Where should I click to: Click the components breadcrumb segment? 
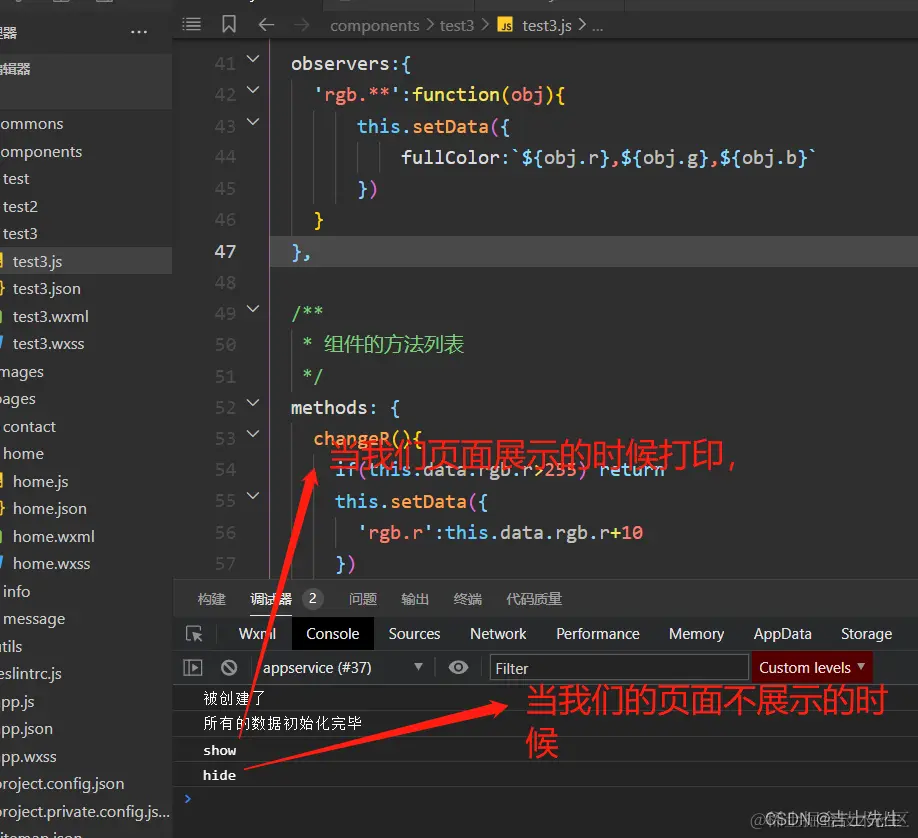[375, 26]
